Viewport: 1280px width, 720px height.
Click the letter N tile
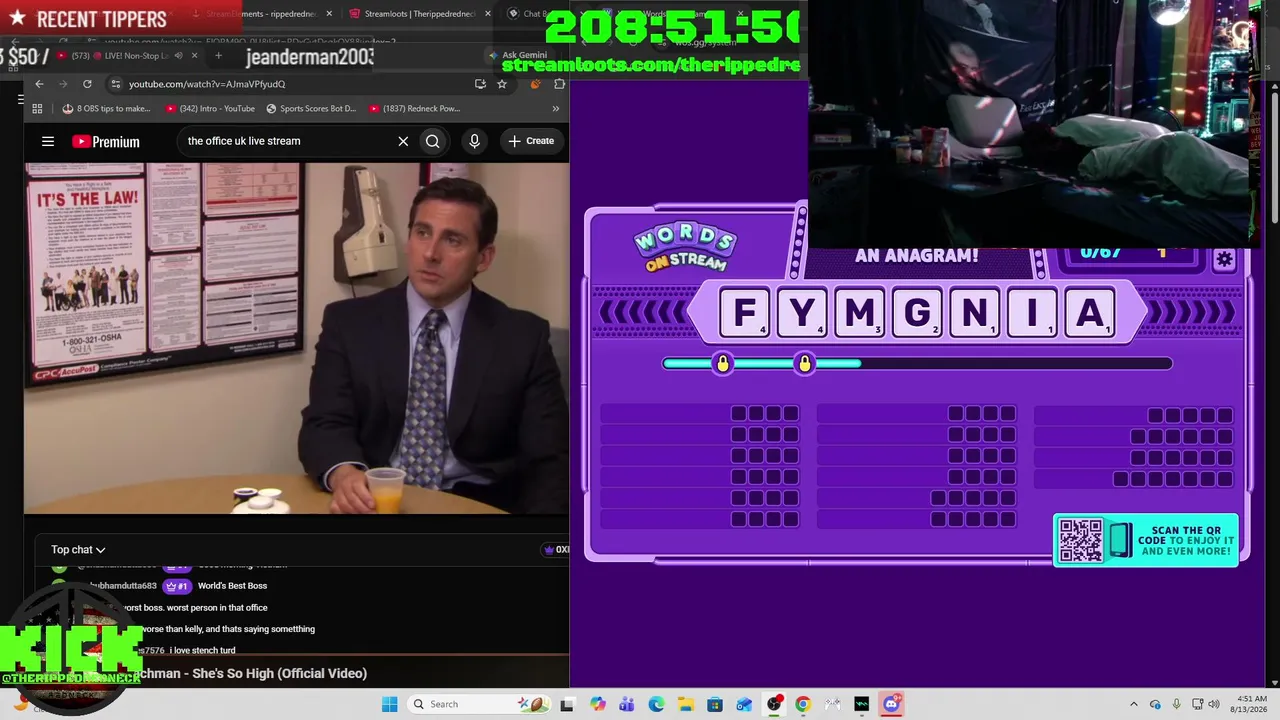975,313
